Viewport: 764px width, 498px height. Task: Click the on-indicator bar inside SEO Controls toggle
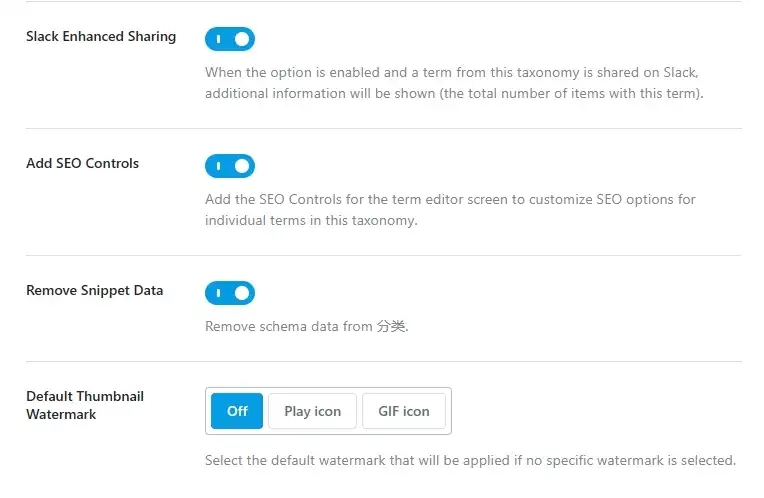pyautogui.click(x=218, y=166)
